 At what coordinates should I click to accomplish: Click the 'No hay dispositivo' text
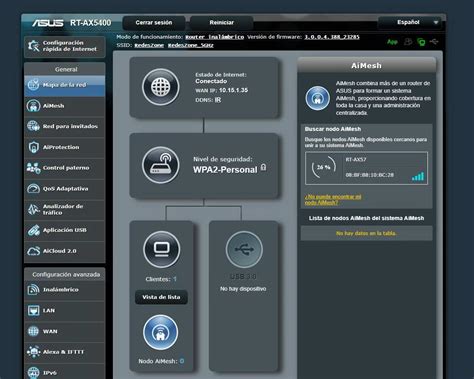click(x=243, y=289)
